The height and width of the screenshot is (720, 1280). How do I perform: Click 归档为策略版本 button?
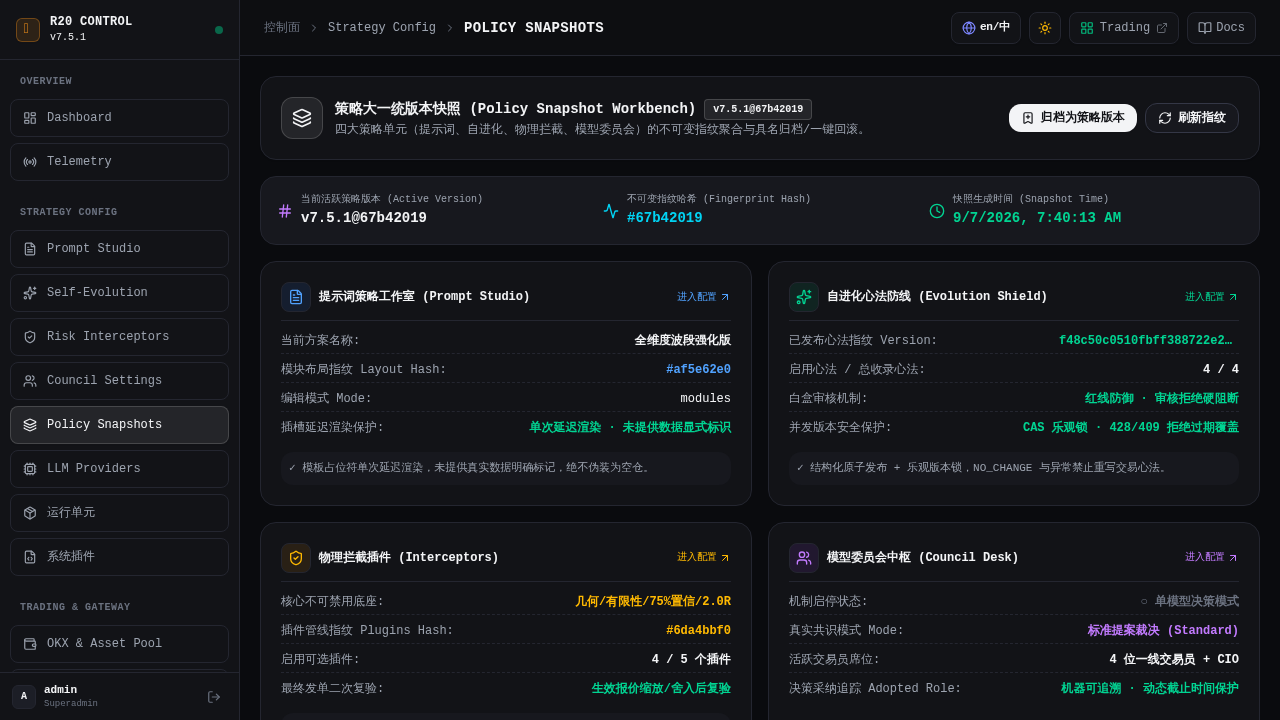tap(1073, 118)
